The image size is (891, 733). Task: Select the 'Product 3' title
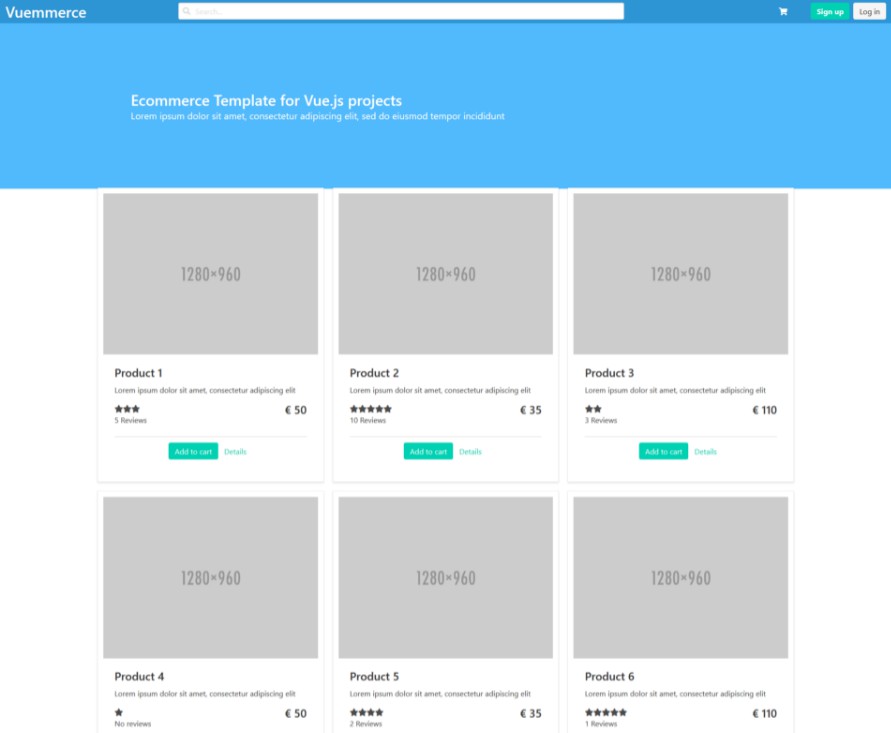(609, 373)
